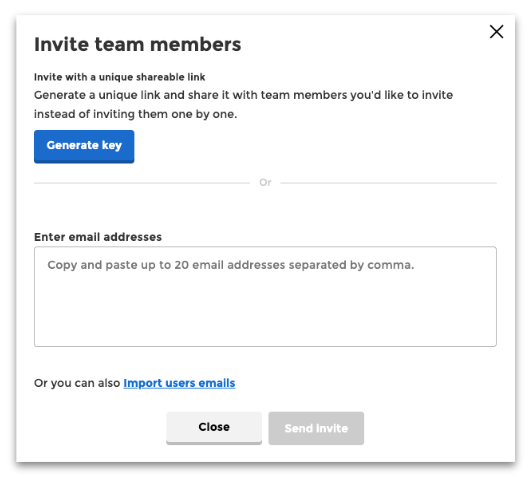Click the 'instead of inviting them one by one' line
Screen dimensions: 530x478
[136, 114]
